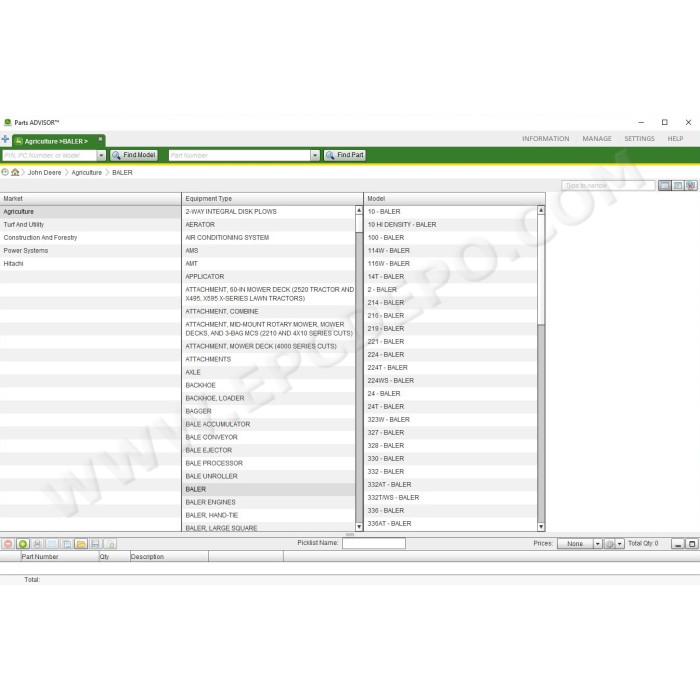Click Model list scrollbar up arrow
This screenshot has height=700, width=700.
tap(541, 210)
